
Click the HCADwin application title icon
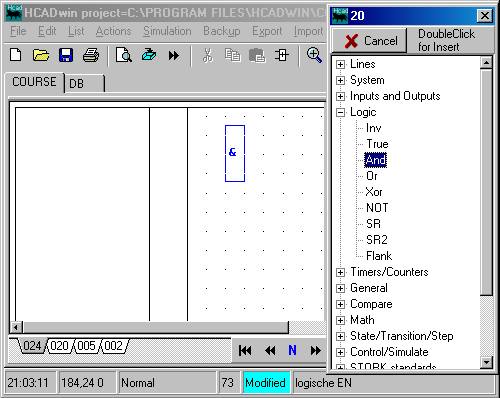click(14, 13)
